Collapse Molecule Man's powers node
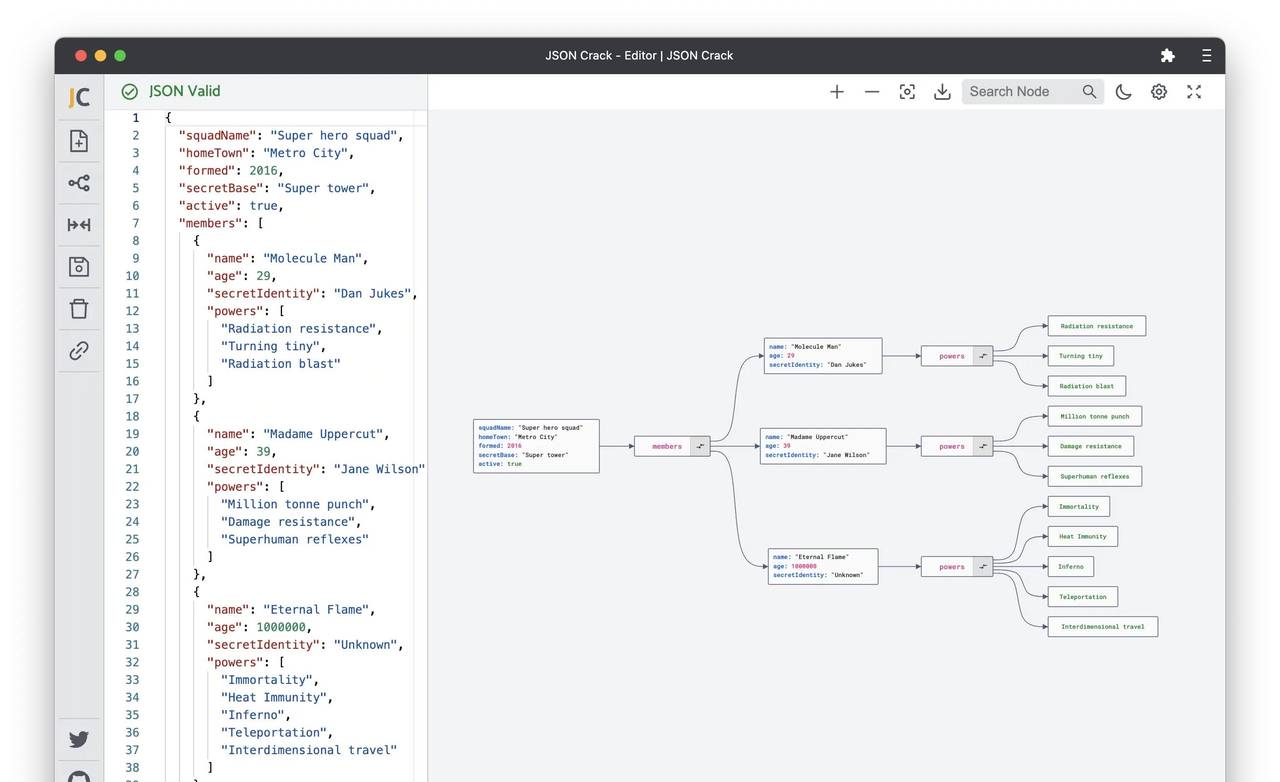Screen dimensions: 1280x782 (x=983, y=356)
